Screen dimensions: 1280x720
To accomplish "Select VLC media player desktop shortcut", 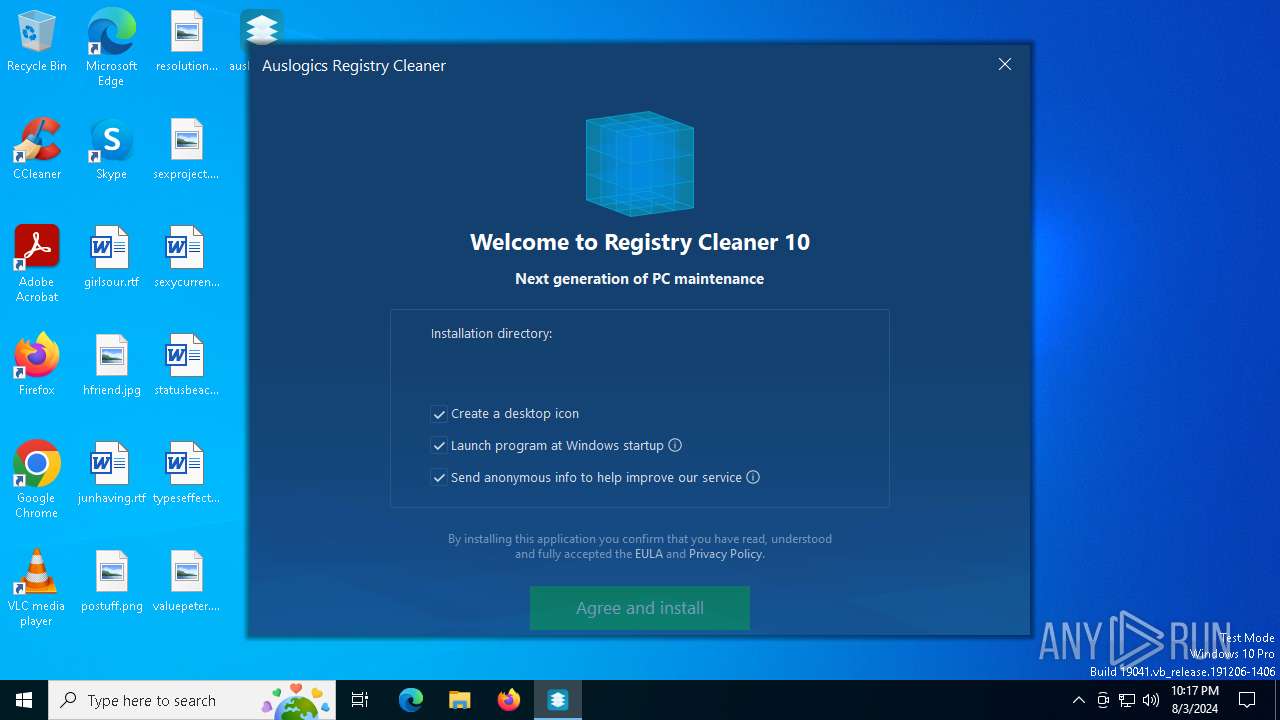I will 37,588.
